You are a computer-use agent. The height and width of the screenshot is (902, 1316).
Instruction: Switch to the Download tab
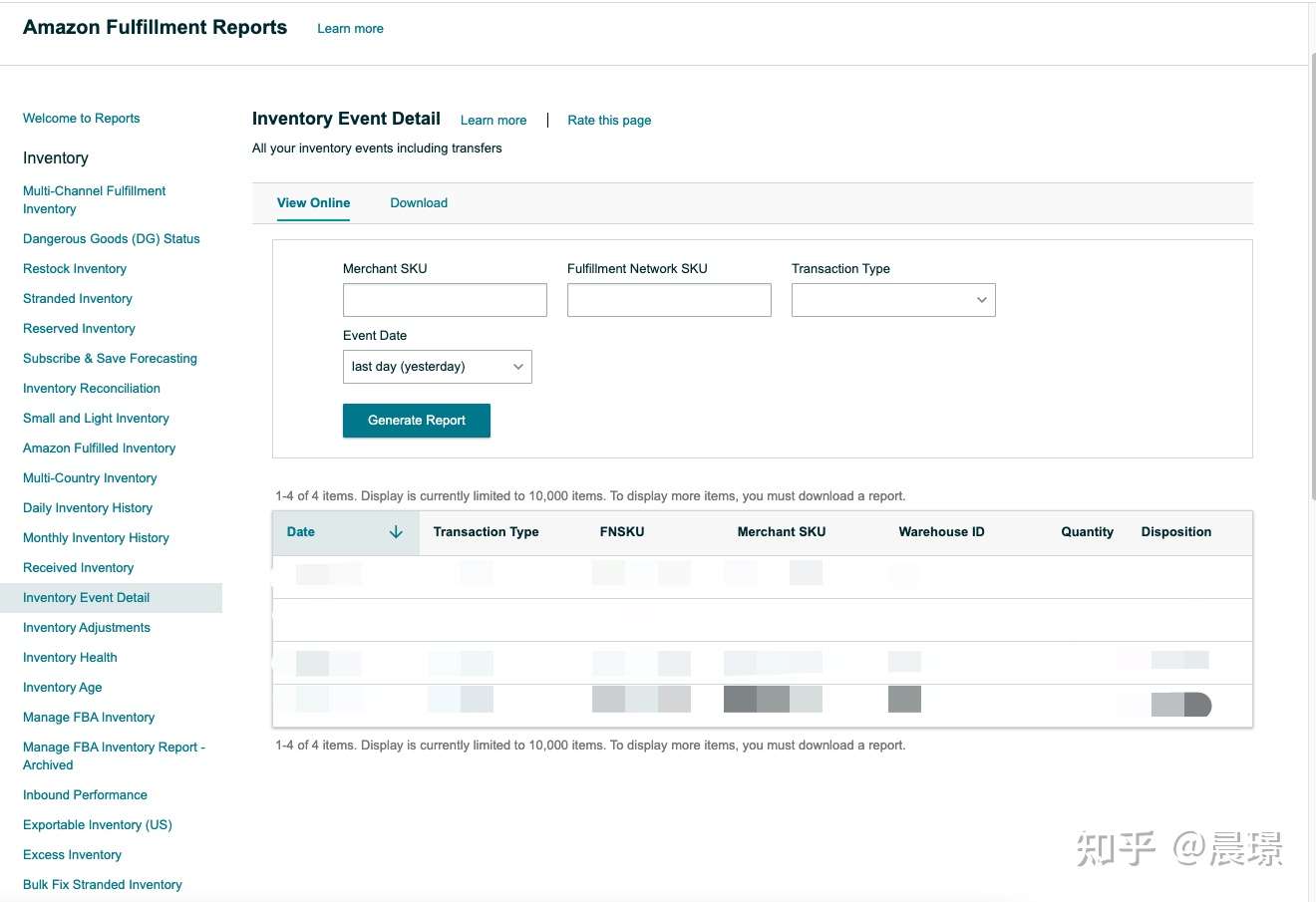click(x=419, y=203)
